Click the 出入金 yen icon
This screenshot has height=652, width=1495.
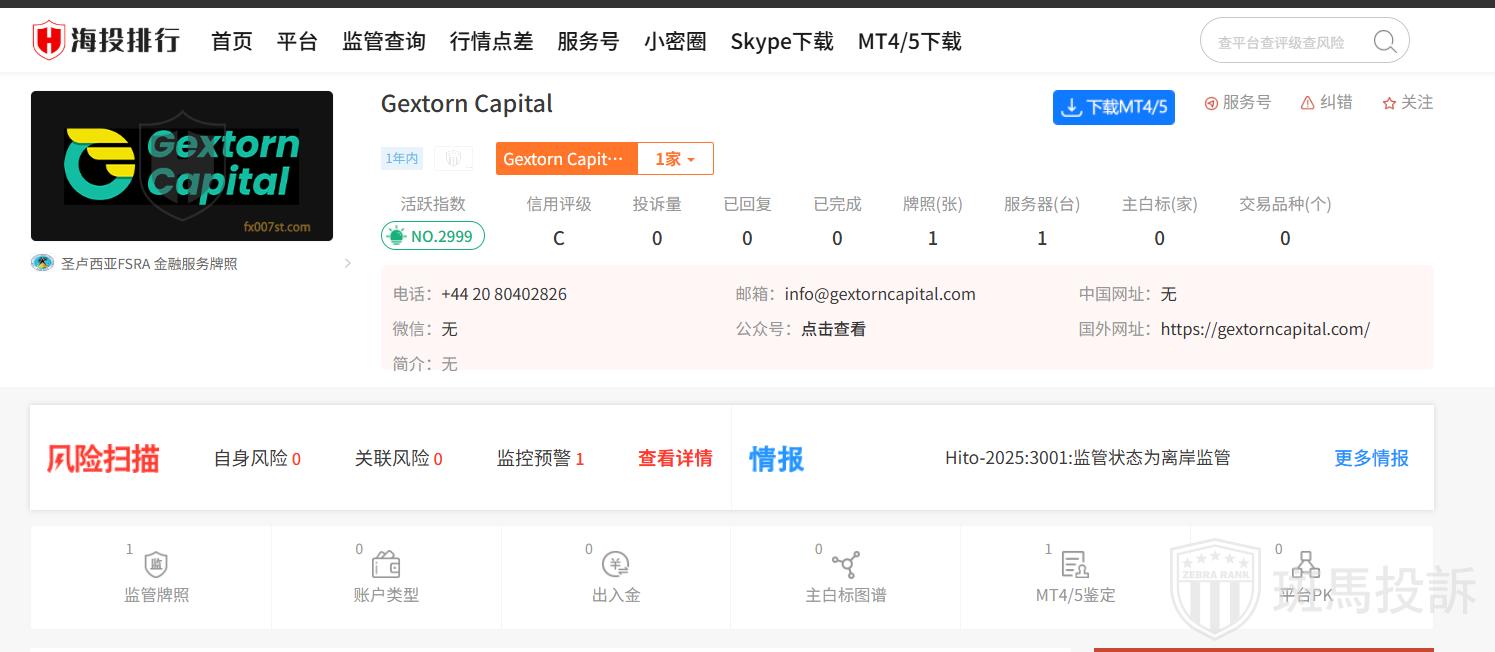pyautogui.click(x=616, y=564)
